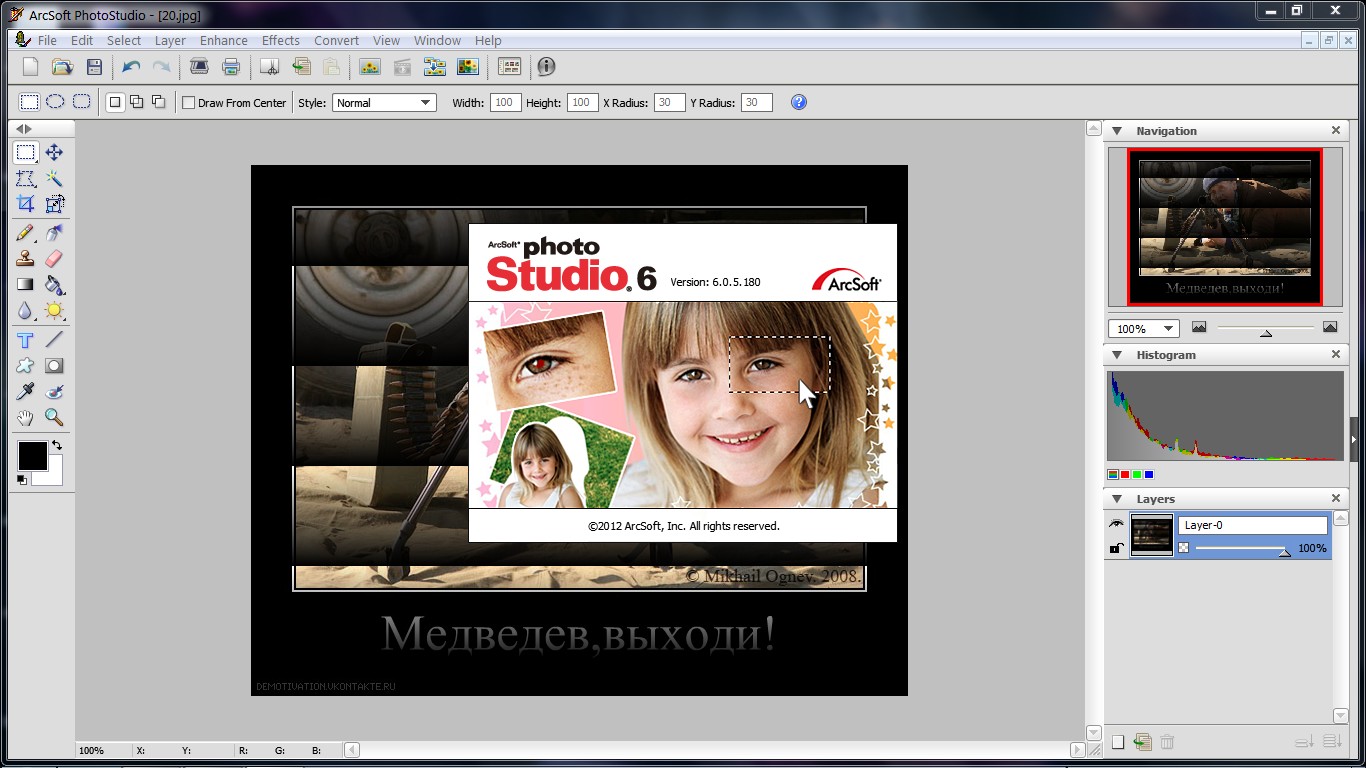The width and height of the screenshot is (1366, 768).
Task: Select the Brighten sun tool
Action: 54,311
